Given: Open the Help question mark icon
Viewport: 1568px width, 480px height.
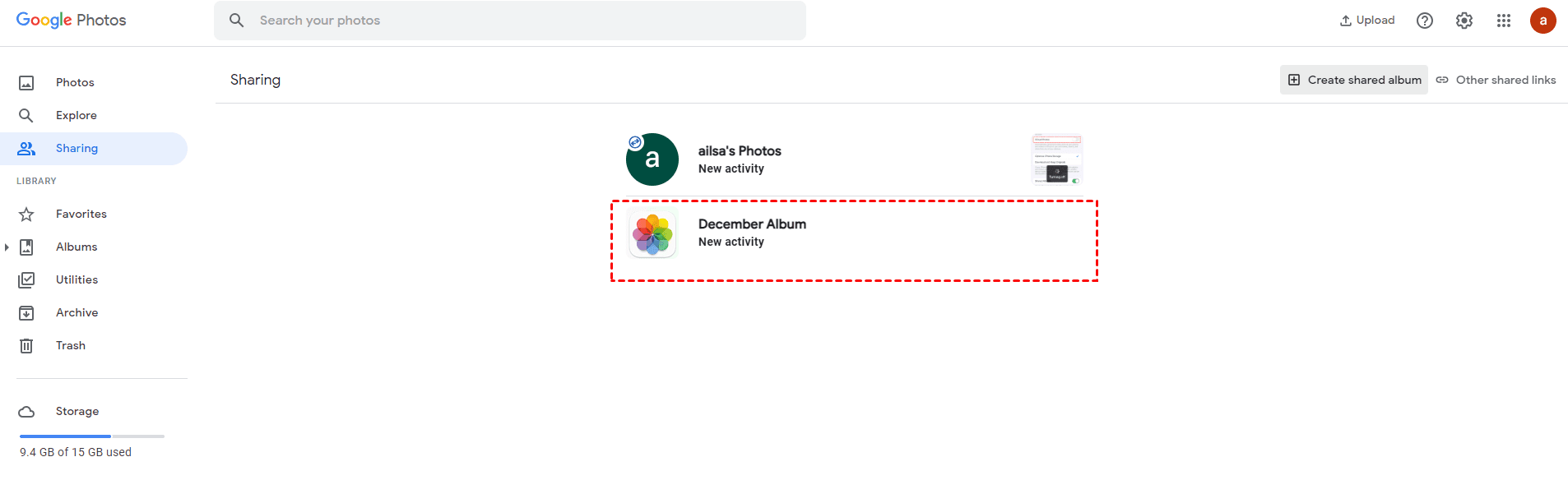Looking at the screenshot, I should click(1425, 21).
